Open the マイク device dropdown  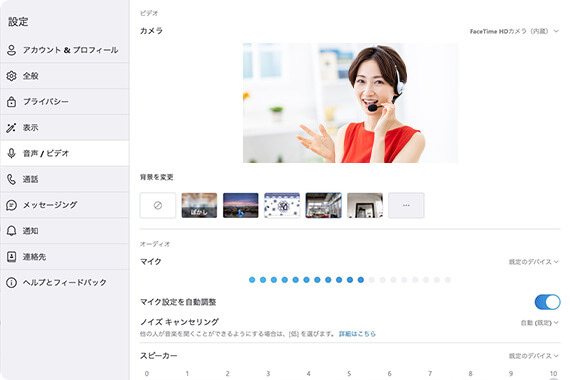[534, 262]
